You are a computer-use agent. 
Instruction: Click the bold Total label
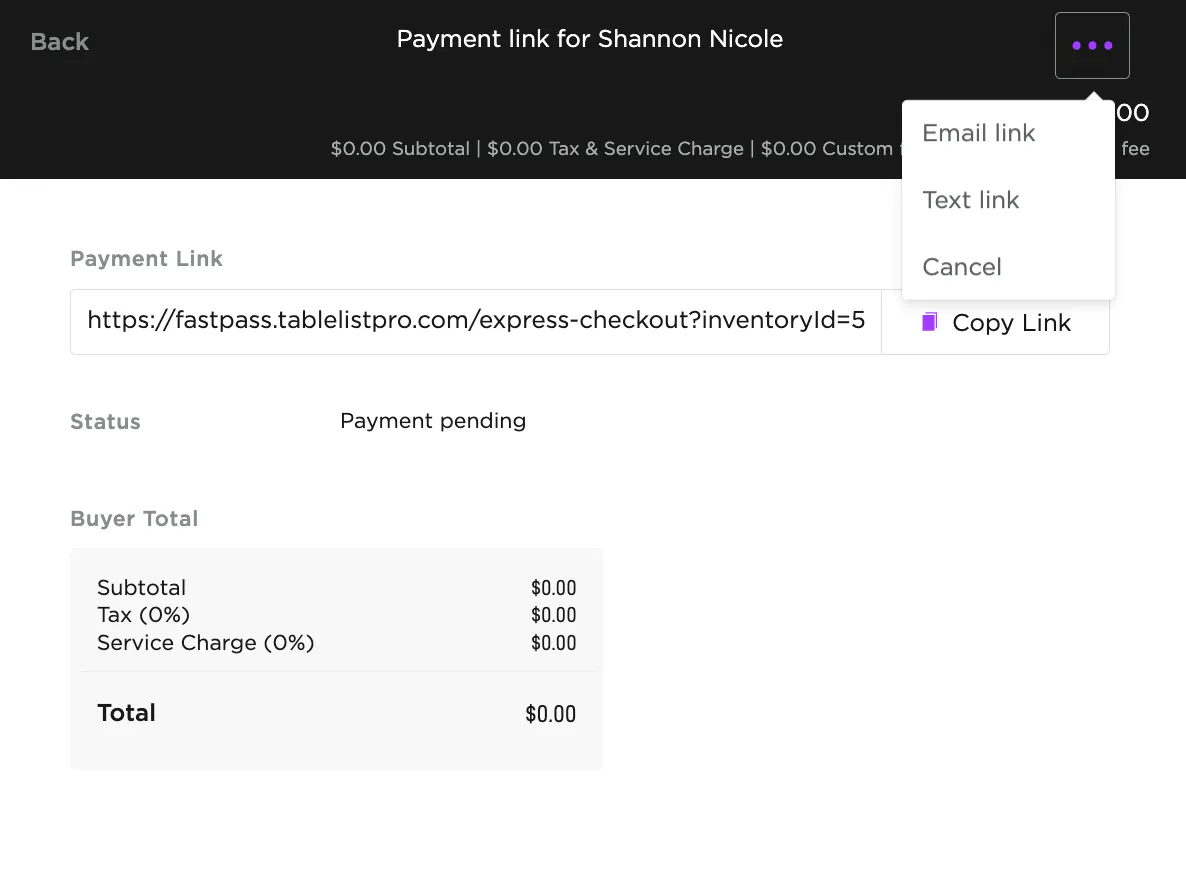coord(126,713)
